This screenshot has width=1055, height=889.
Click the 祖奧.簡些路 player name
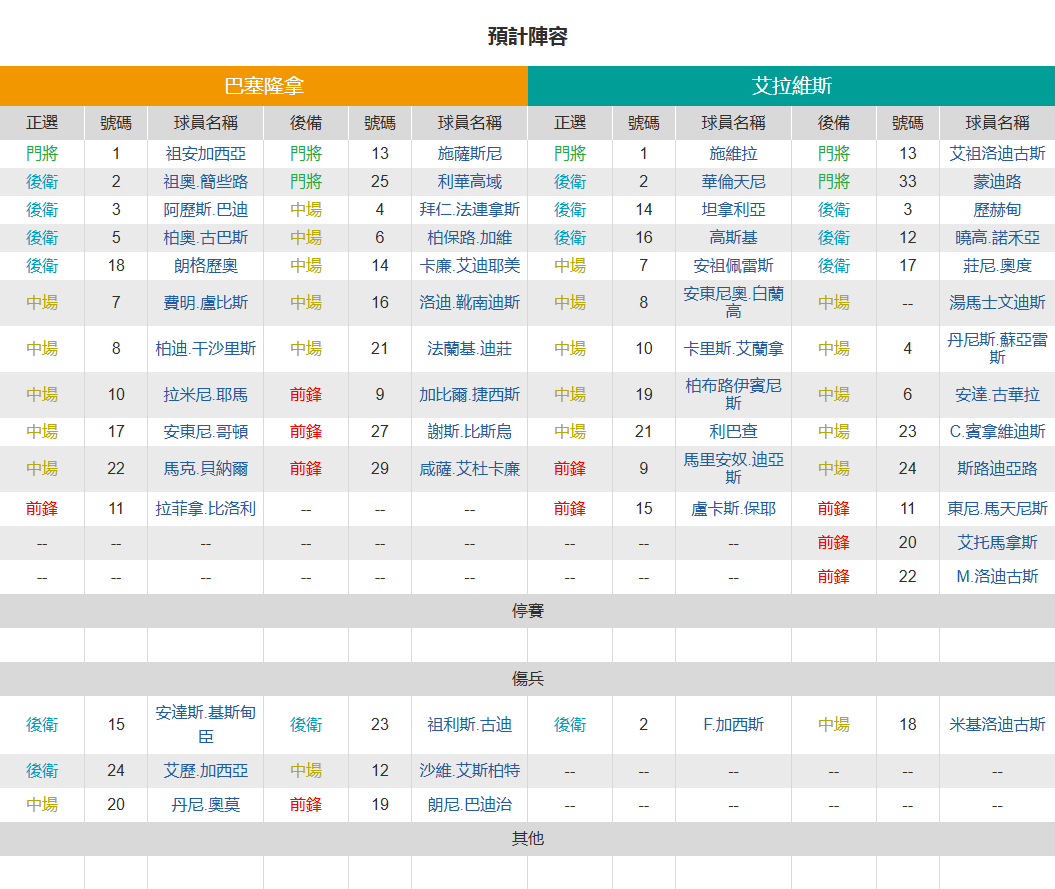point(205,182)
